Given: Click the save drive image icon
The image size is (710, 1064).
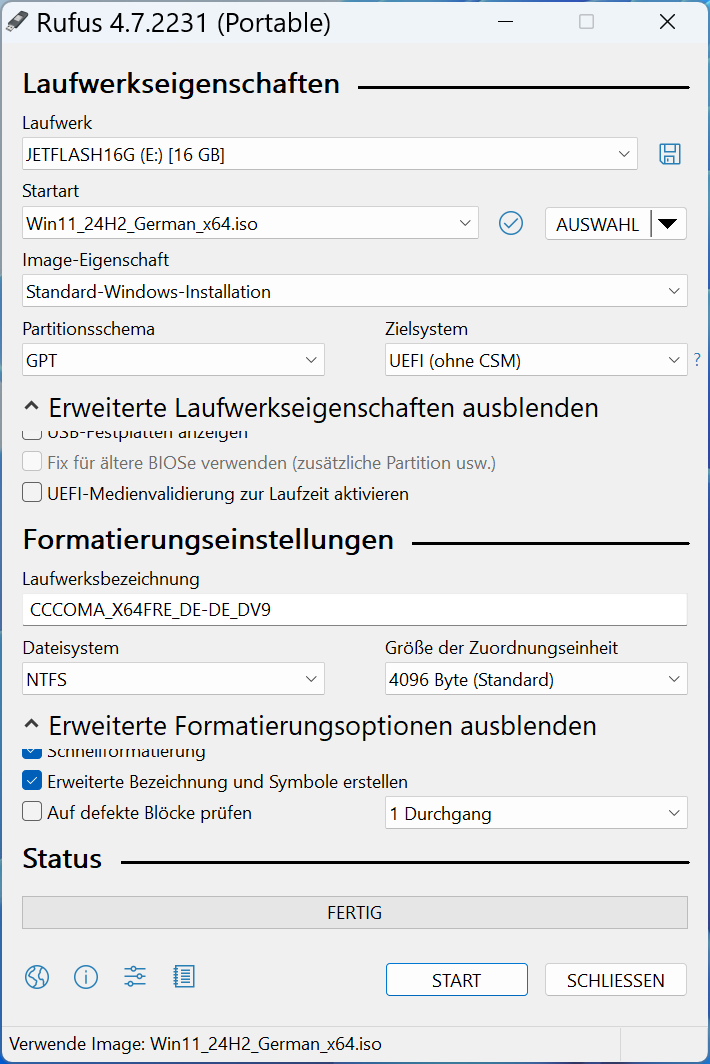Looking at the screenshot, I should point(669,154).
